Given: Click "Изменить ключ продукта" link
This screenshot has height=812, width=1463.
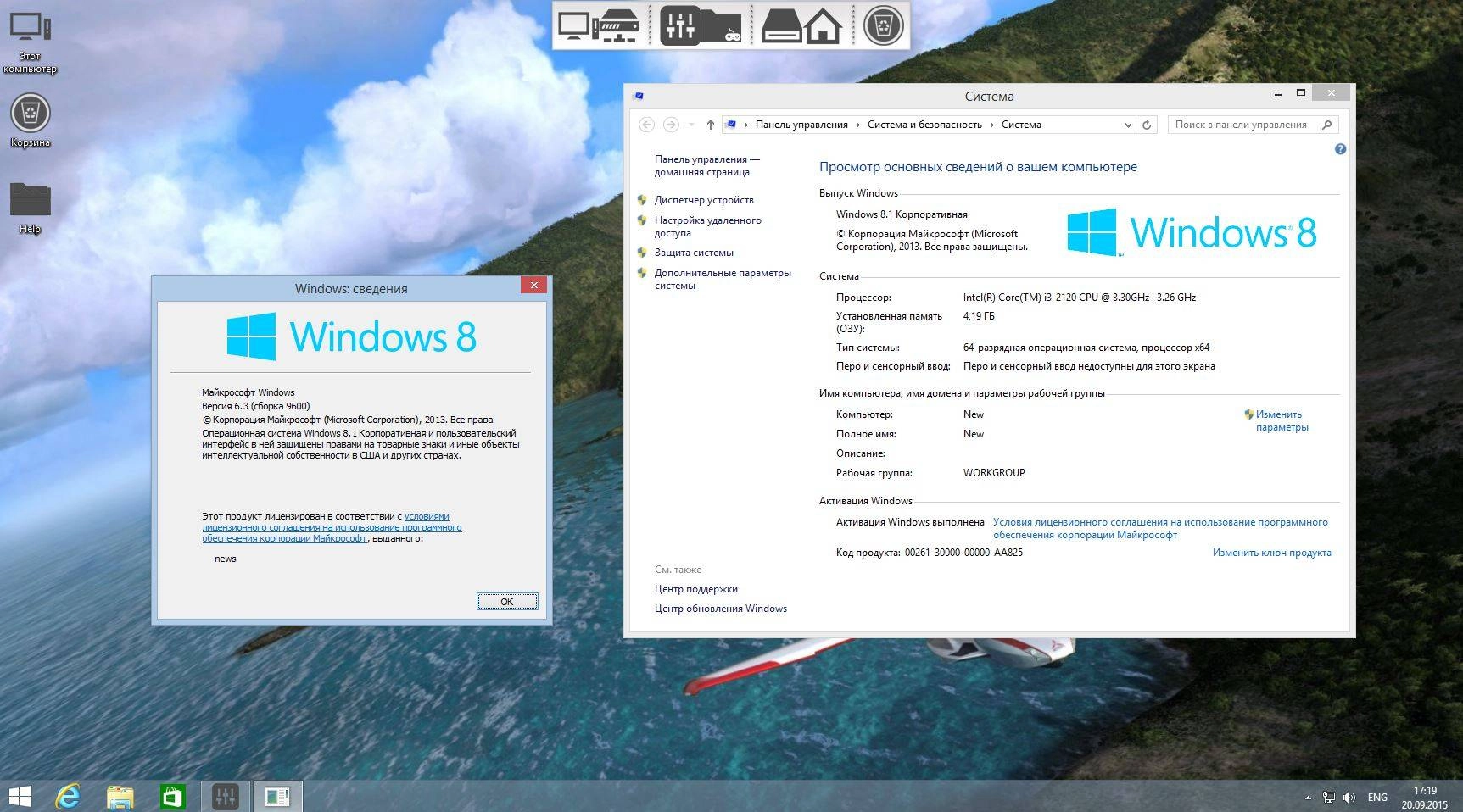Looking at the screenshot, I should tap(1271, 553).
